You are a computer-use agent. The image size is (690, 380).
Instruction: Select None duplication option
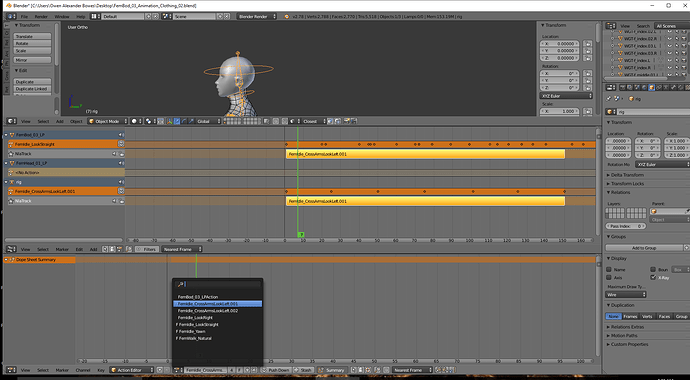613,317
